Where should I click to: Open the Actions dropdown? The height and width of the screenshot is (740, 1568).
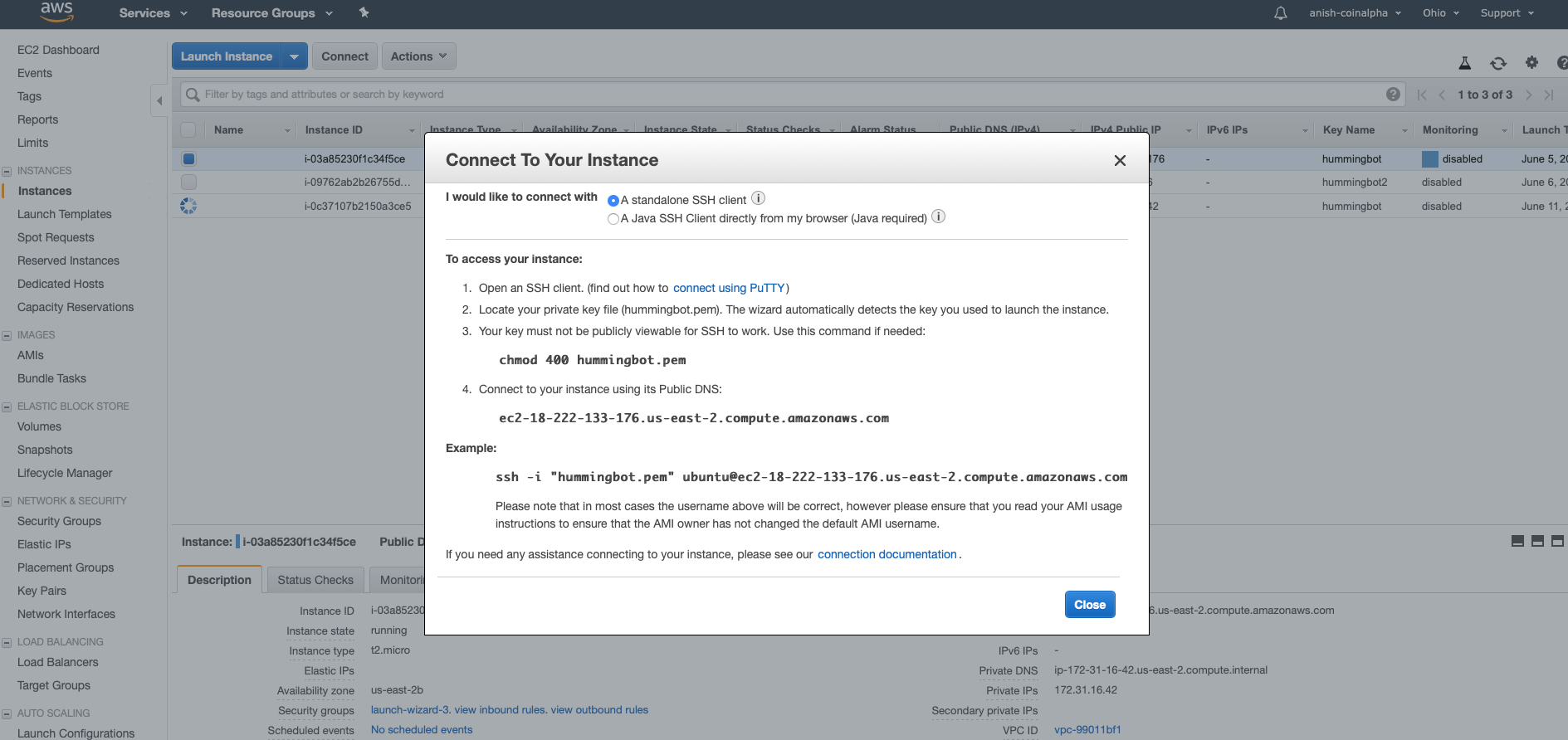tap(418, 56)
